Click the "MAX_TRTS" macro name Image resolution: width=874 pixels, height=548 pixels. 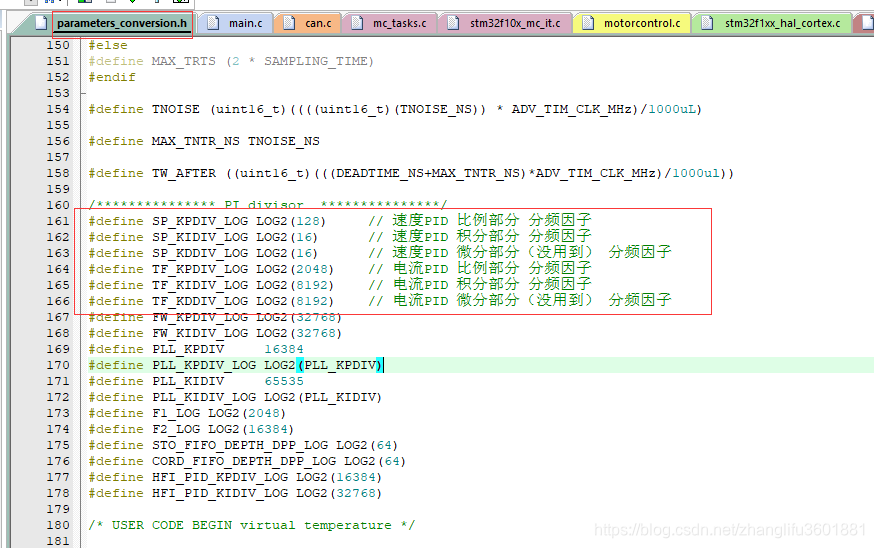(183, 61)
